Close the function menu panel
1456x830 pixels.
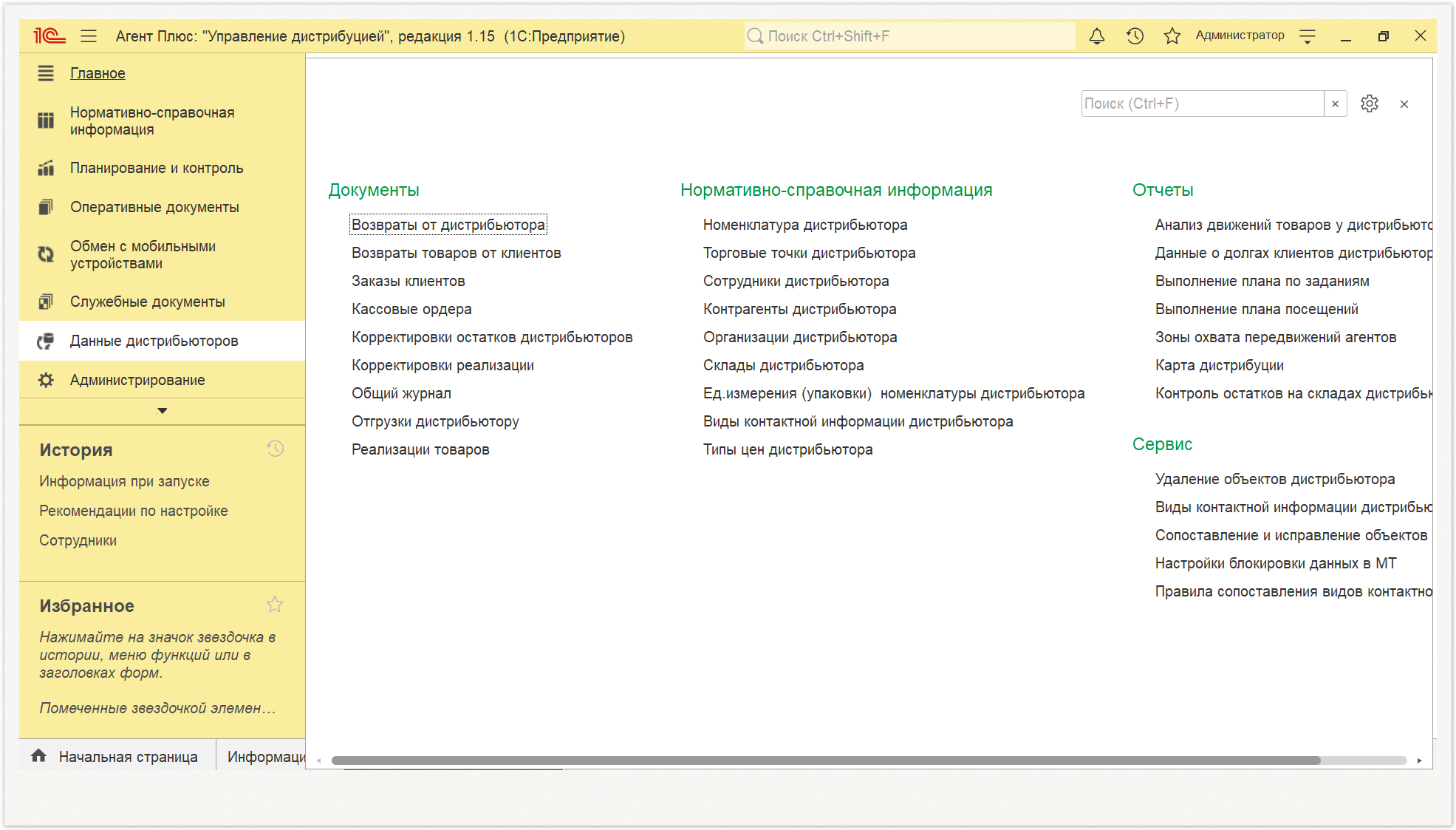tap(1404, 104)
